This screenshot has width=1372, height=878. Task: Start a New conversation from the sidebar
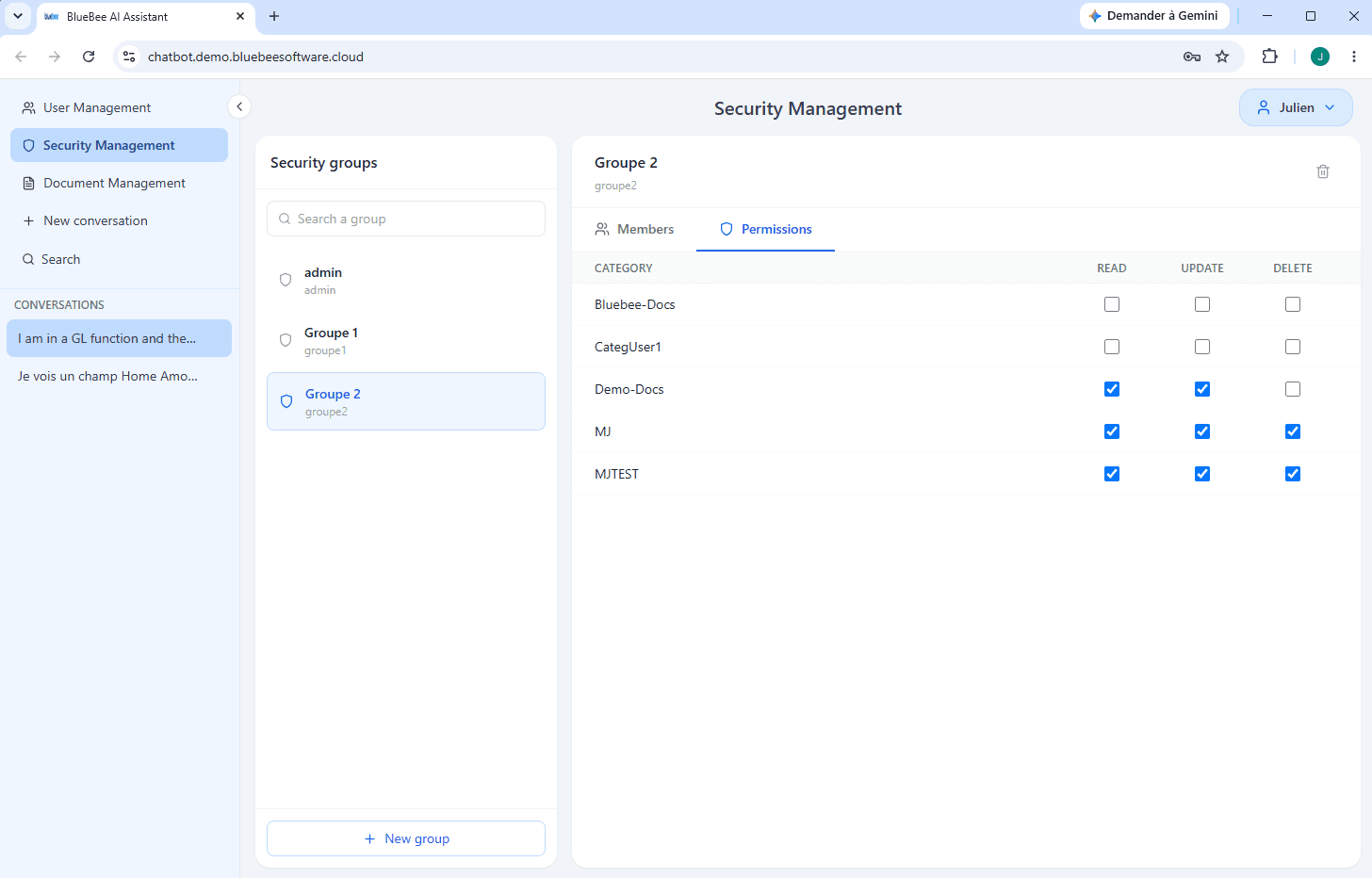119,220
